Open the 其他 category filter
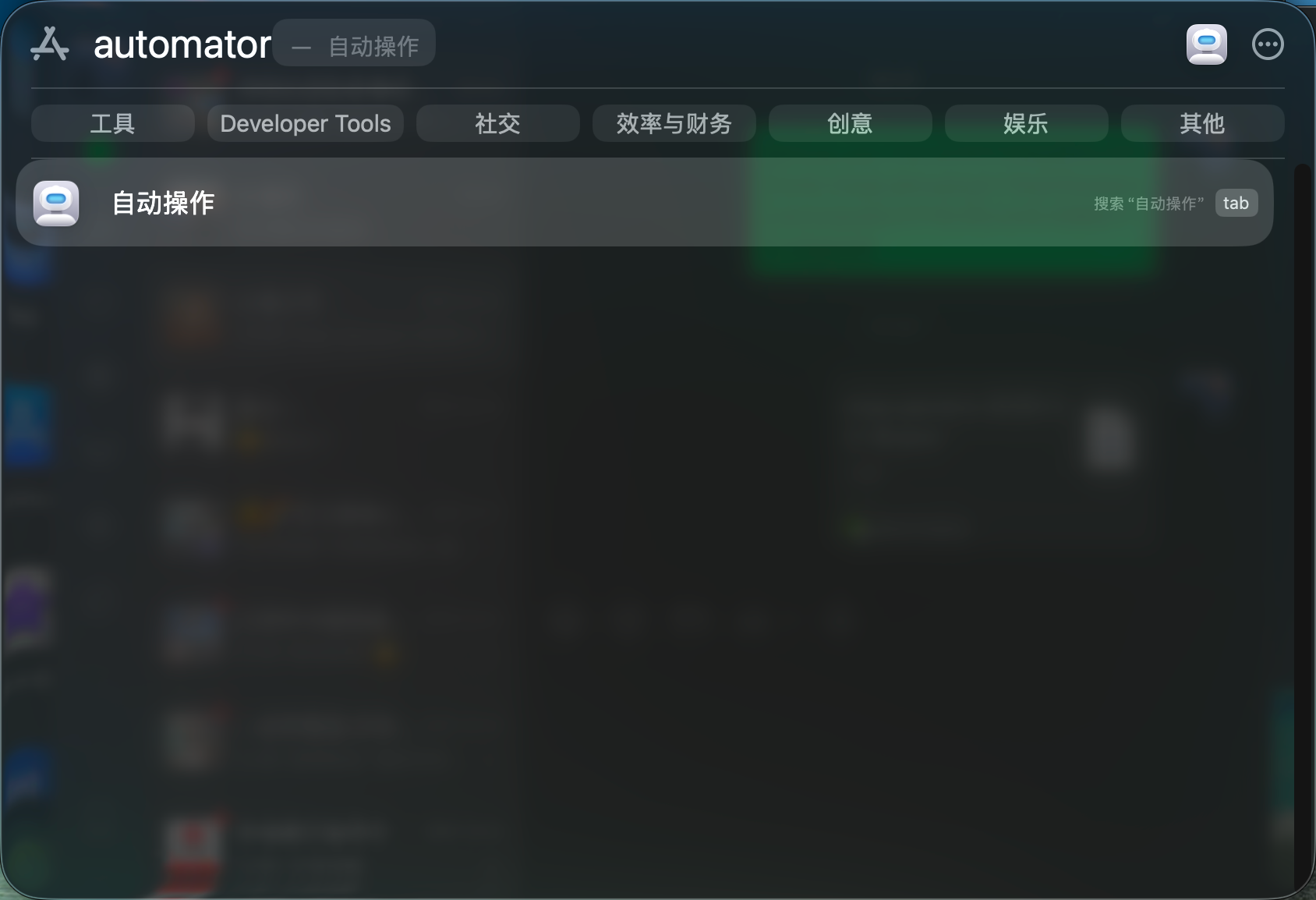 1203,123
